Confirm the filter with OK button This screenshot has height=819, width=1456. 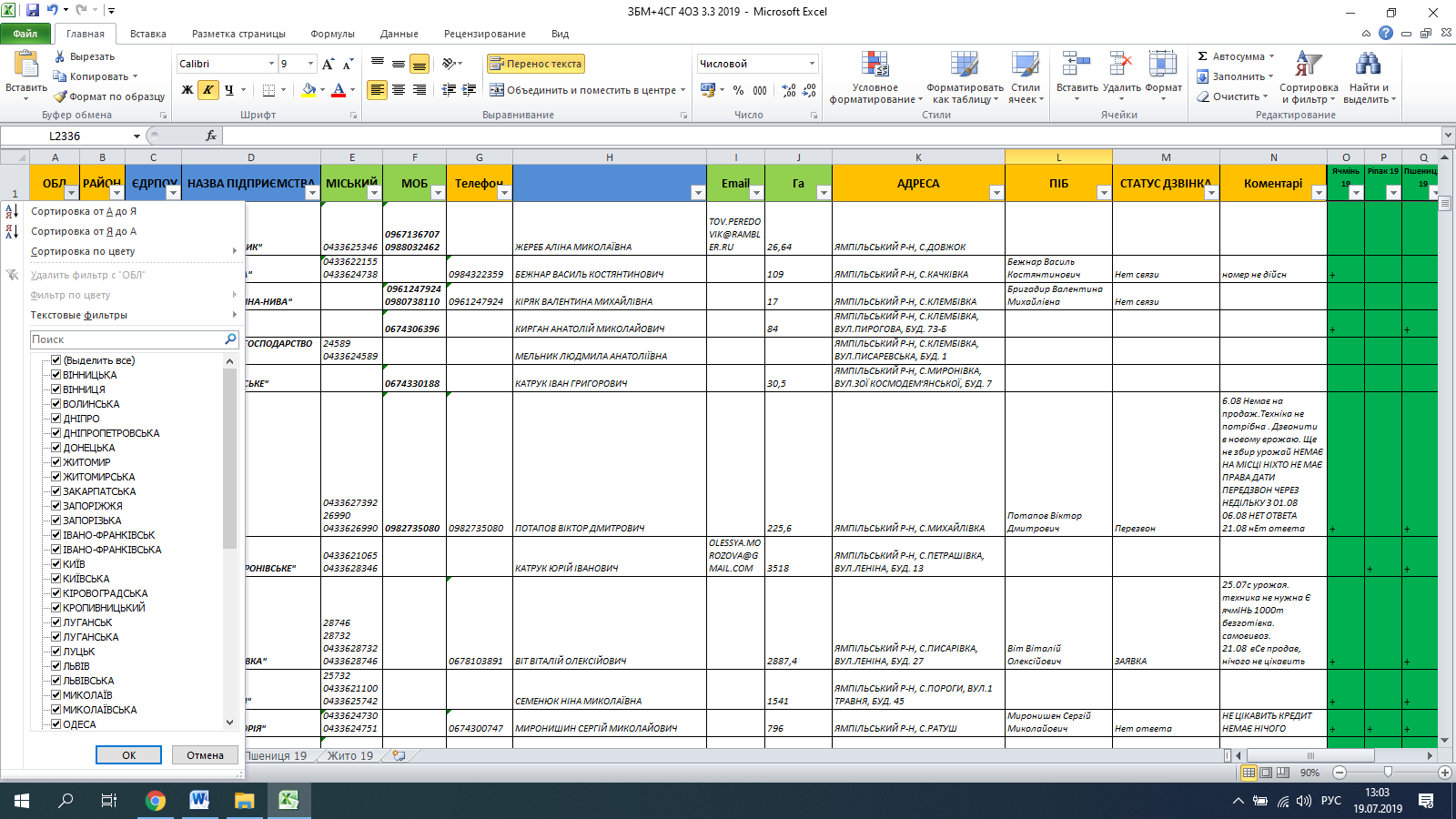(128, 755)
